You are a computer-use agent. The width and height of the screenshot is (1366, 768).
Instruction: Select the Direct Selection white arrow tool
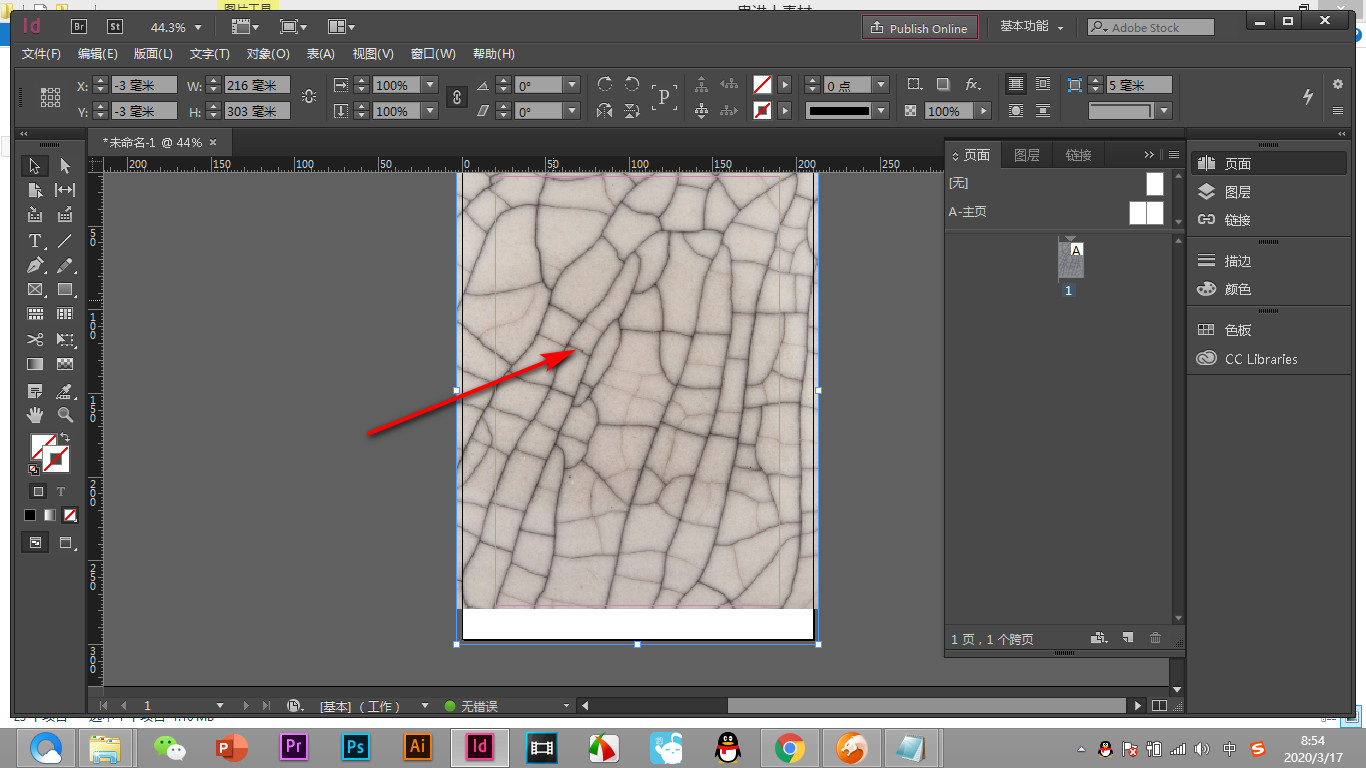[x=65, y=166]
